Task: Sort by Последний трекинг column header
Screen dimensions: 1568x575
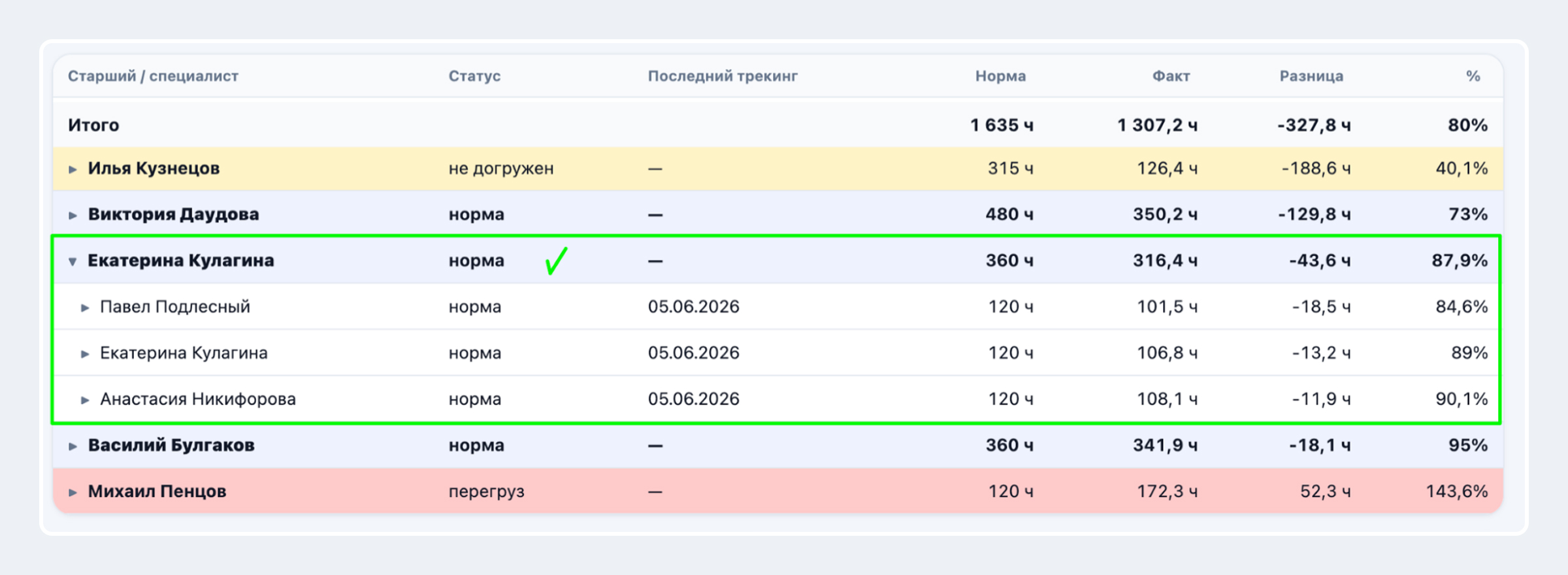Action: coord(723,76)
